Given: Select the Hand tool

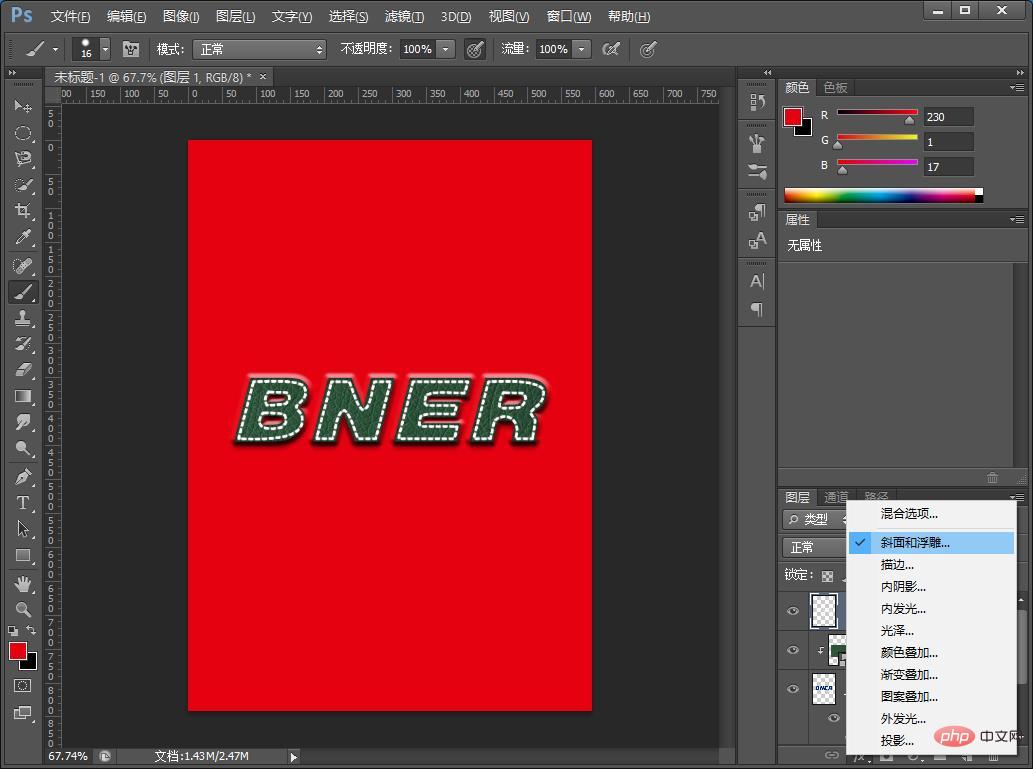Looking at the screenshot, I should (22, 583).
